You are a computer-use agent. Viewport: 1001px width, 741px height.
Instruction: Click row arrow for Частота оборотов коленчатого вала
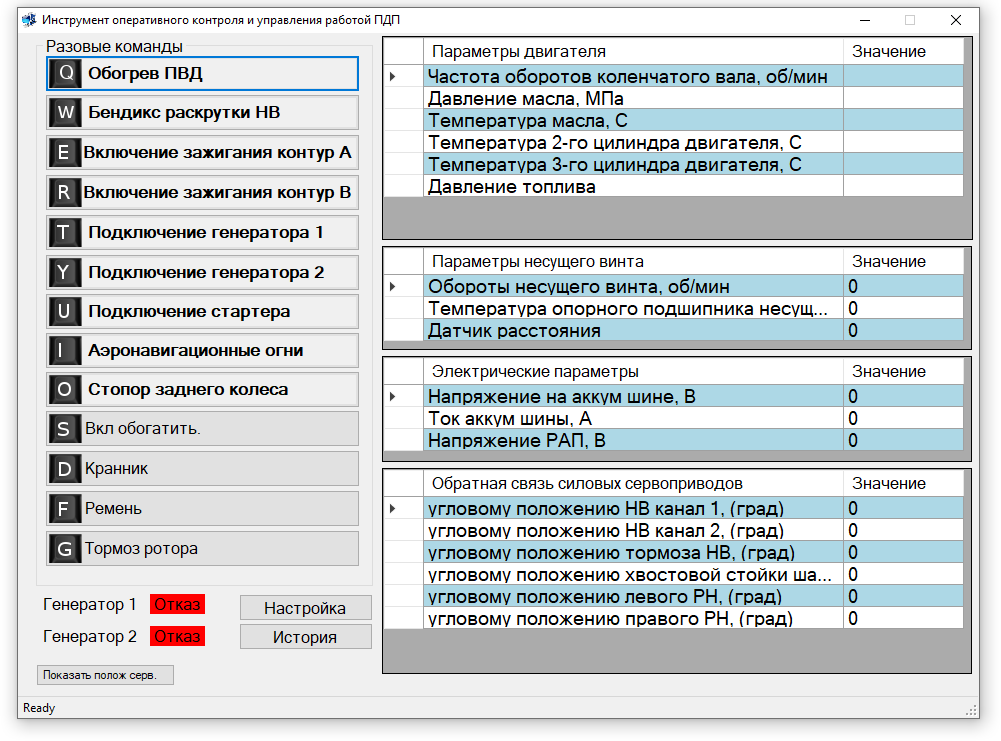pyautogui.click(x=393, y=76)
